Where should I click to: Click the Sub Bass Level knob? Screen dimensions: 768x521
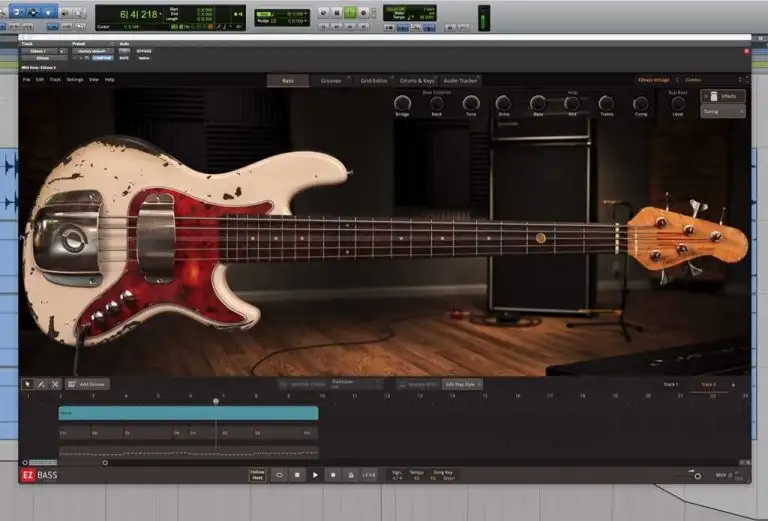tap(678, 103)
